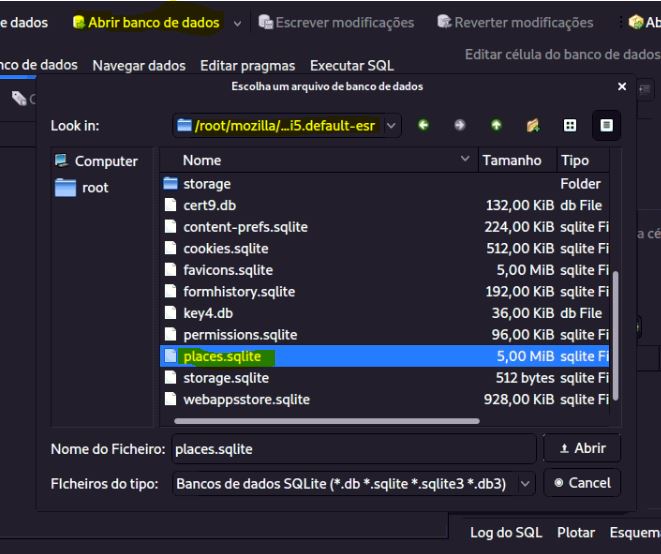The height and width of the screenshot is (554, 661).
Task: Click the Create New Folder icon
Action: [531, 126]
